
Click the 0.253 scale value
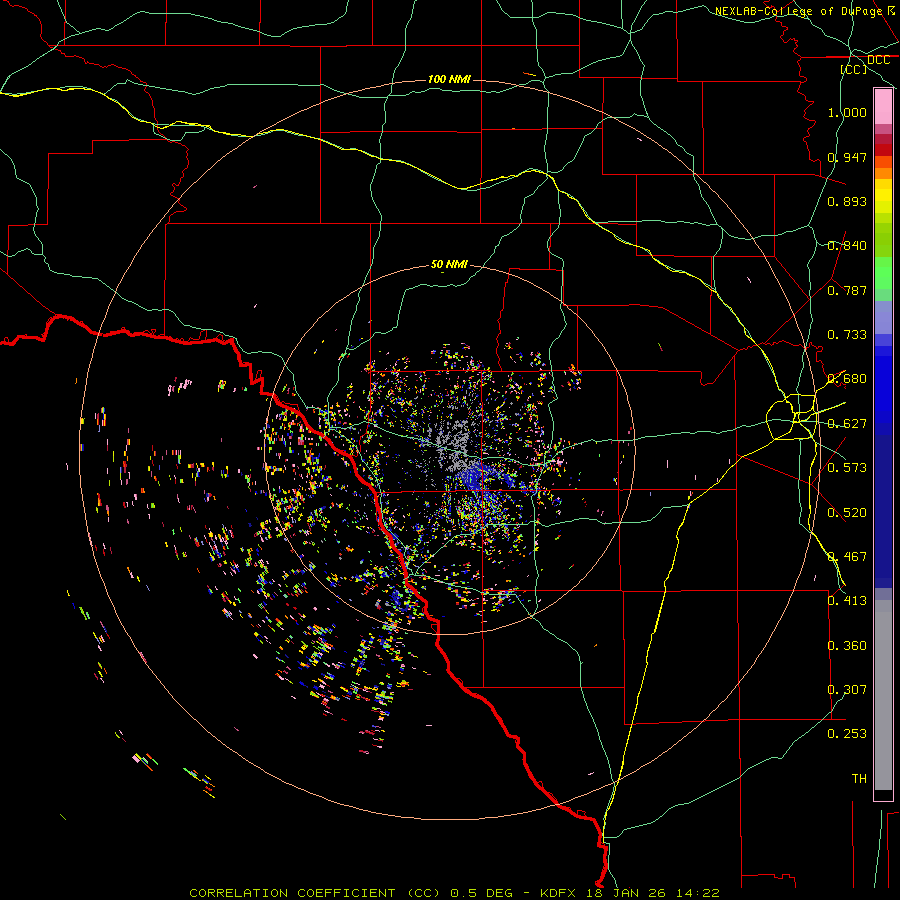pos(847,734)
